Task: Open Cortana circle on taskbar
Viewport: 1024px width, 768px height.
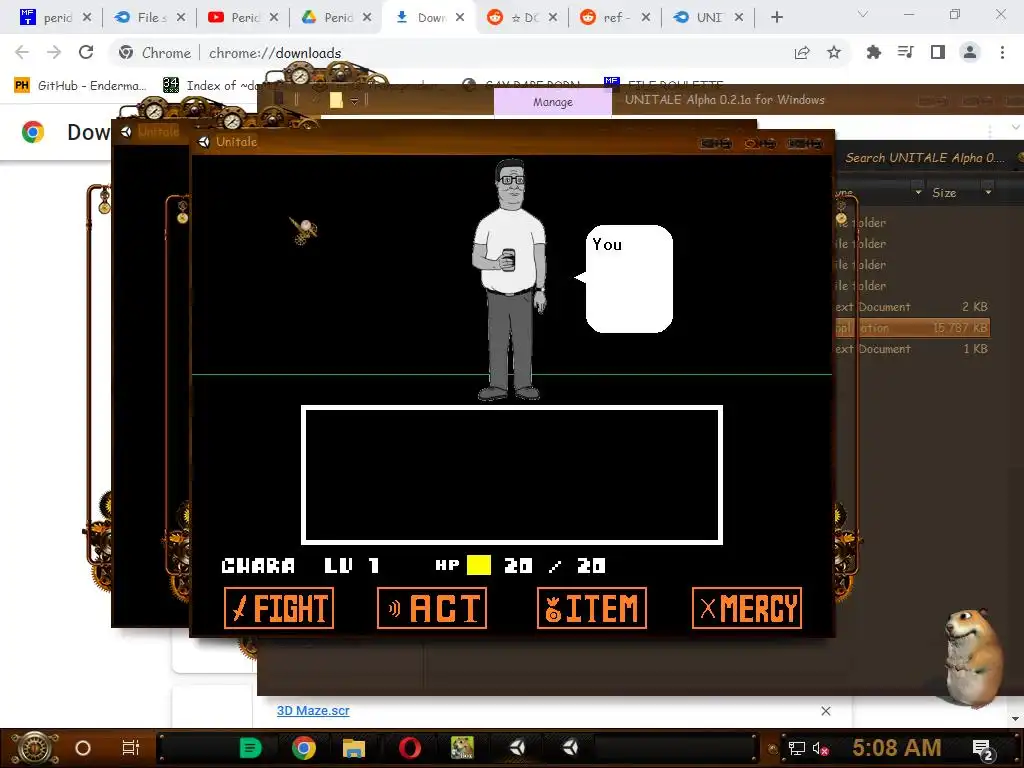Action: tap(83, 748)
